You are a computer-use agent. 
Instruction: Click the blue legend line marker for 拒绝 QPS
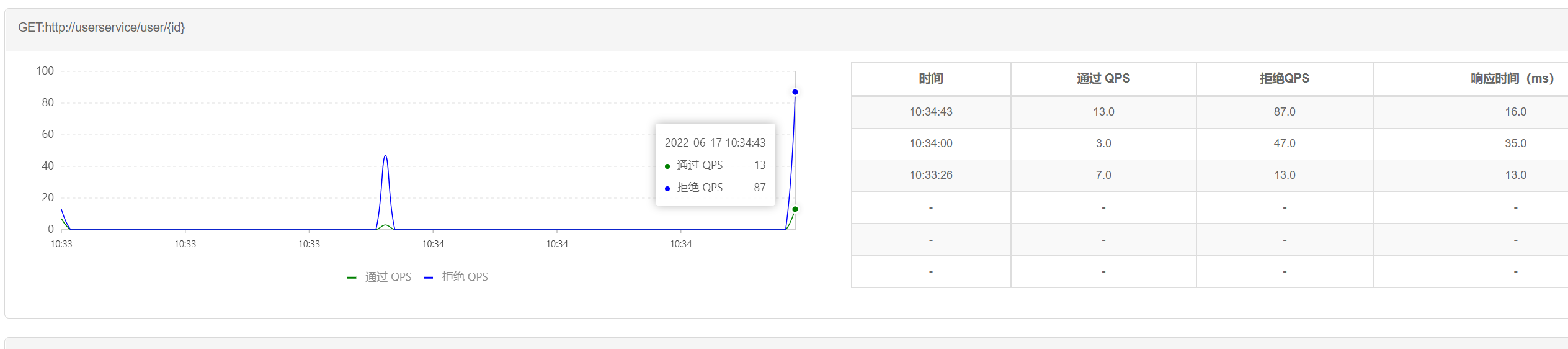pos(428,278)
